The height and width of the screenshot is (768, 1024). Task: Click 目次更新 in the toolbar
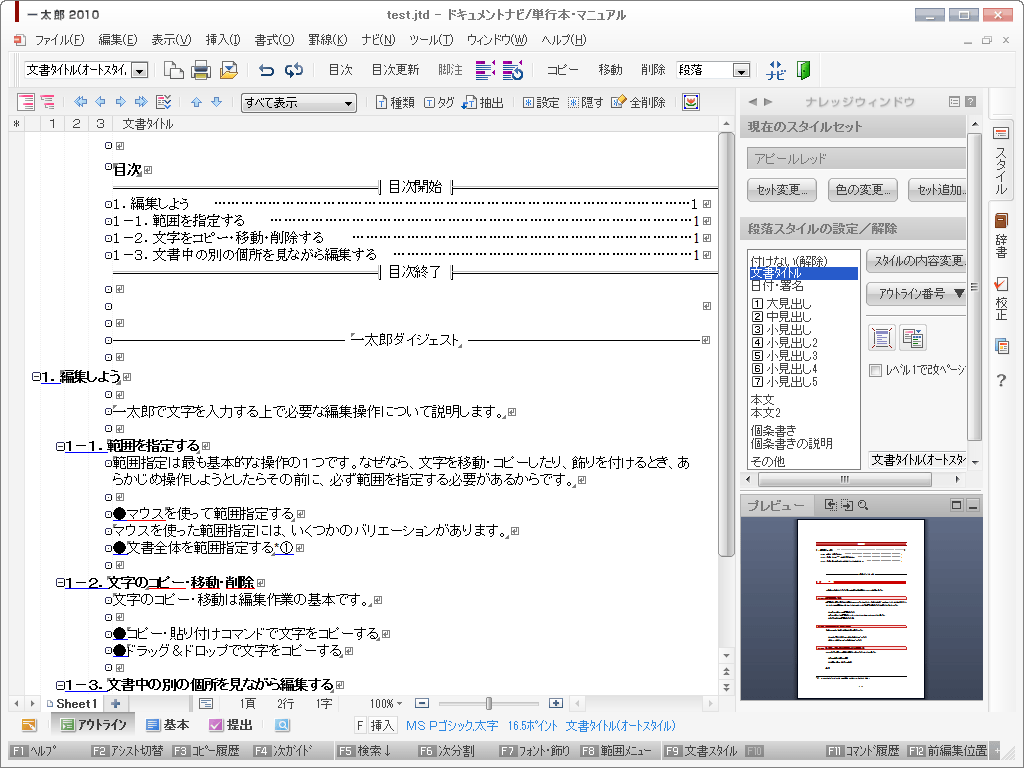click(x=395, y=70)
